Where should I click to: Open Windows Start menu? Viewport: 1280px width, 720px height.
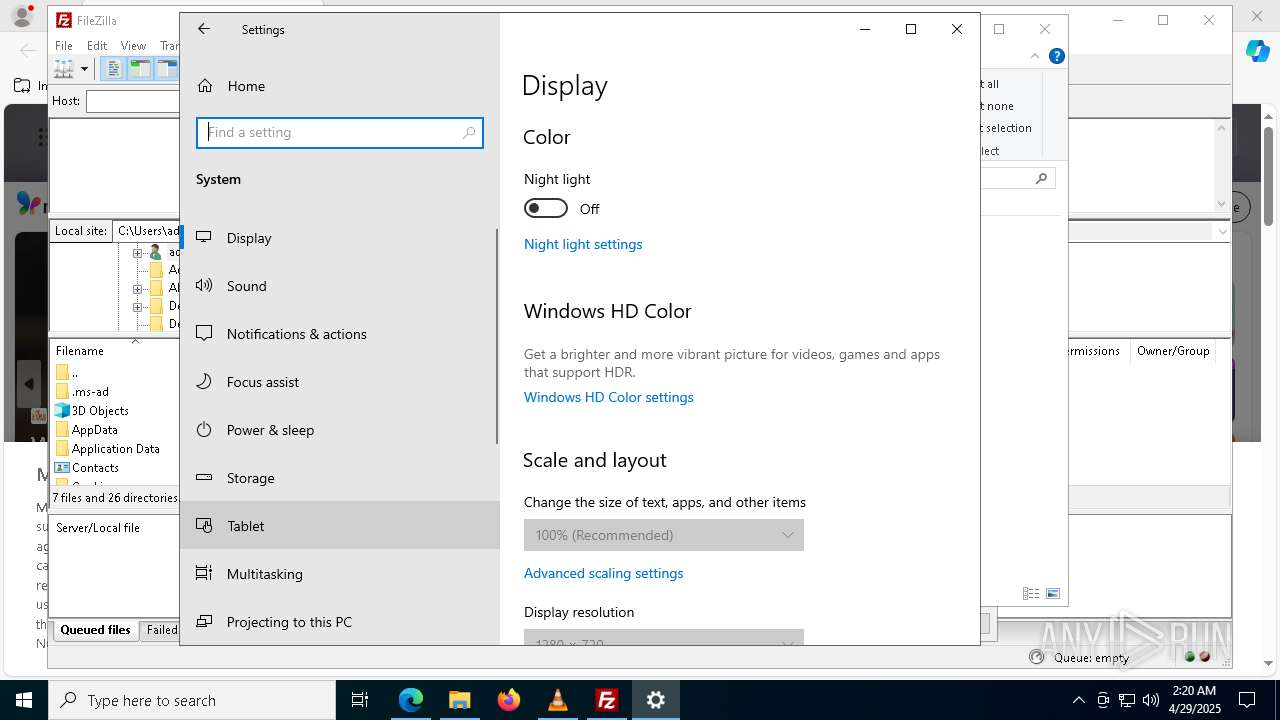pos(24,700)
